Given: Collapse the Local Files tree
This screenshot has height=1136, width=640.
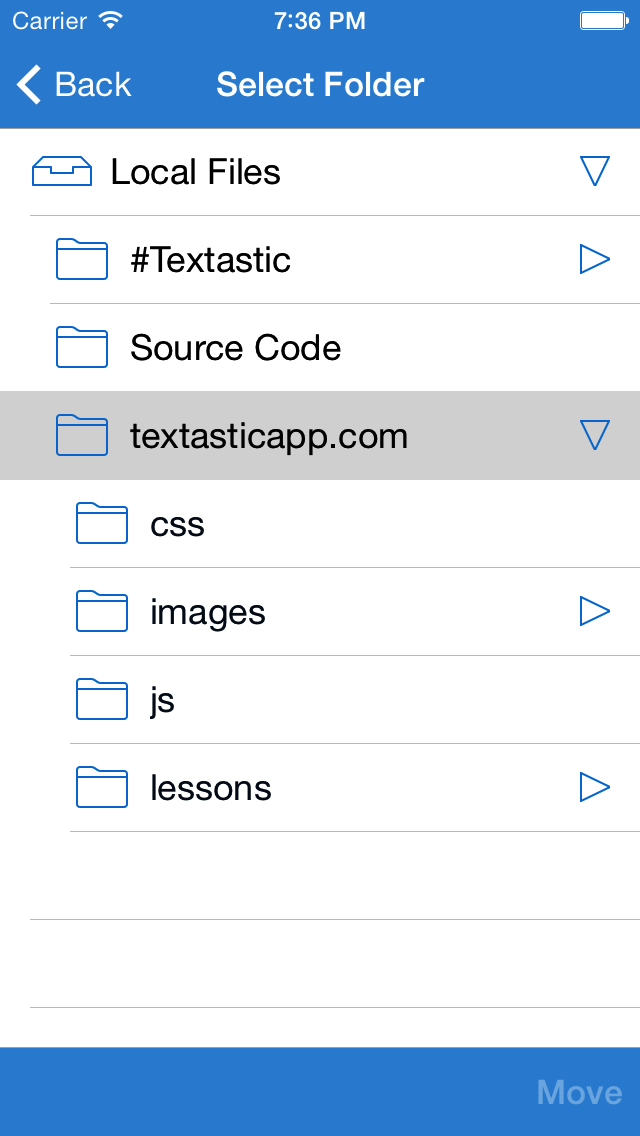Looking at the screenshot, I should click(x=595, y=172).
